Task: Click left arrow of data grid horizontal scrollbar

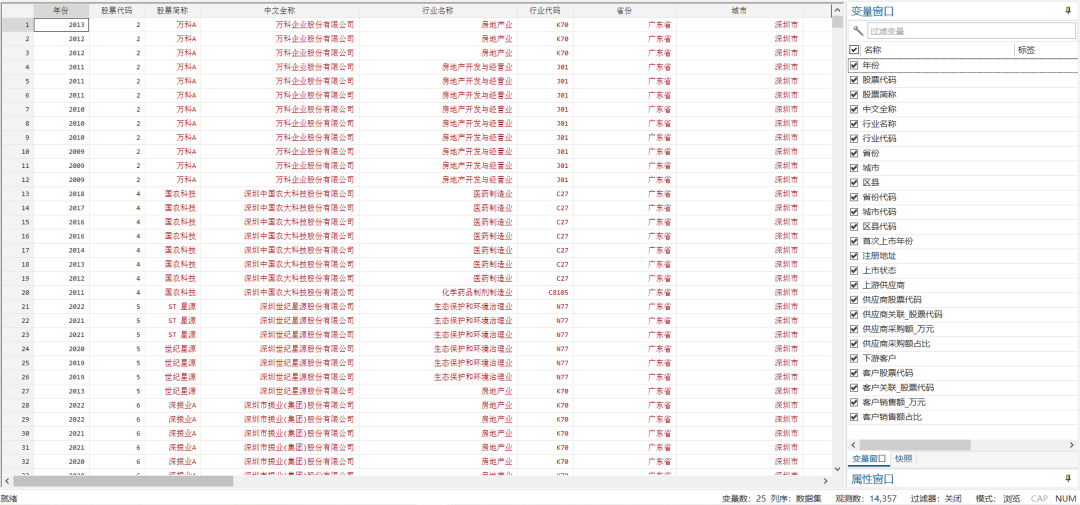Action: (x=7, y=480)
